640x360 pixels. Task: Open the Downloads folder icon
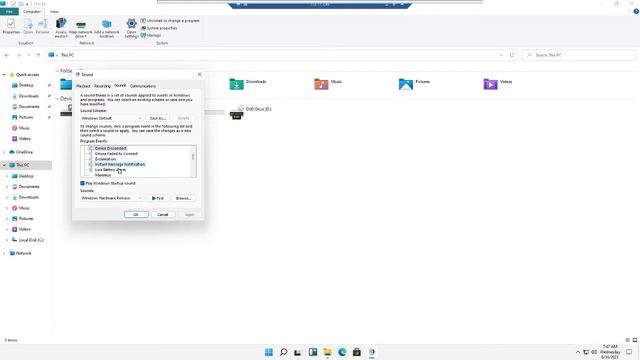(236, 84)
